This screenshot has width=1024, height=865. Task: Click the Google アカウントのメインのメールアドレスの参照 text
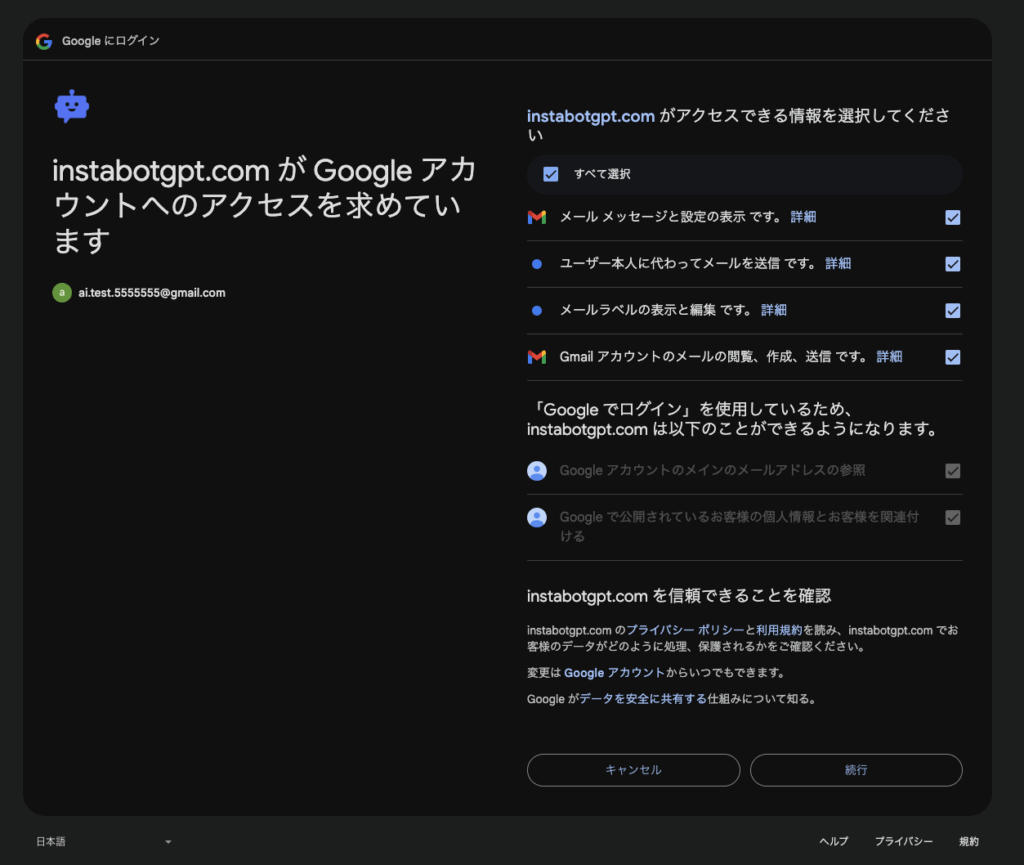712,471
